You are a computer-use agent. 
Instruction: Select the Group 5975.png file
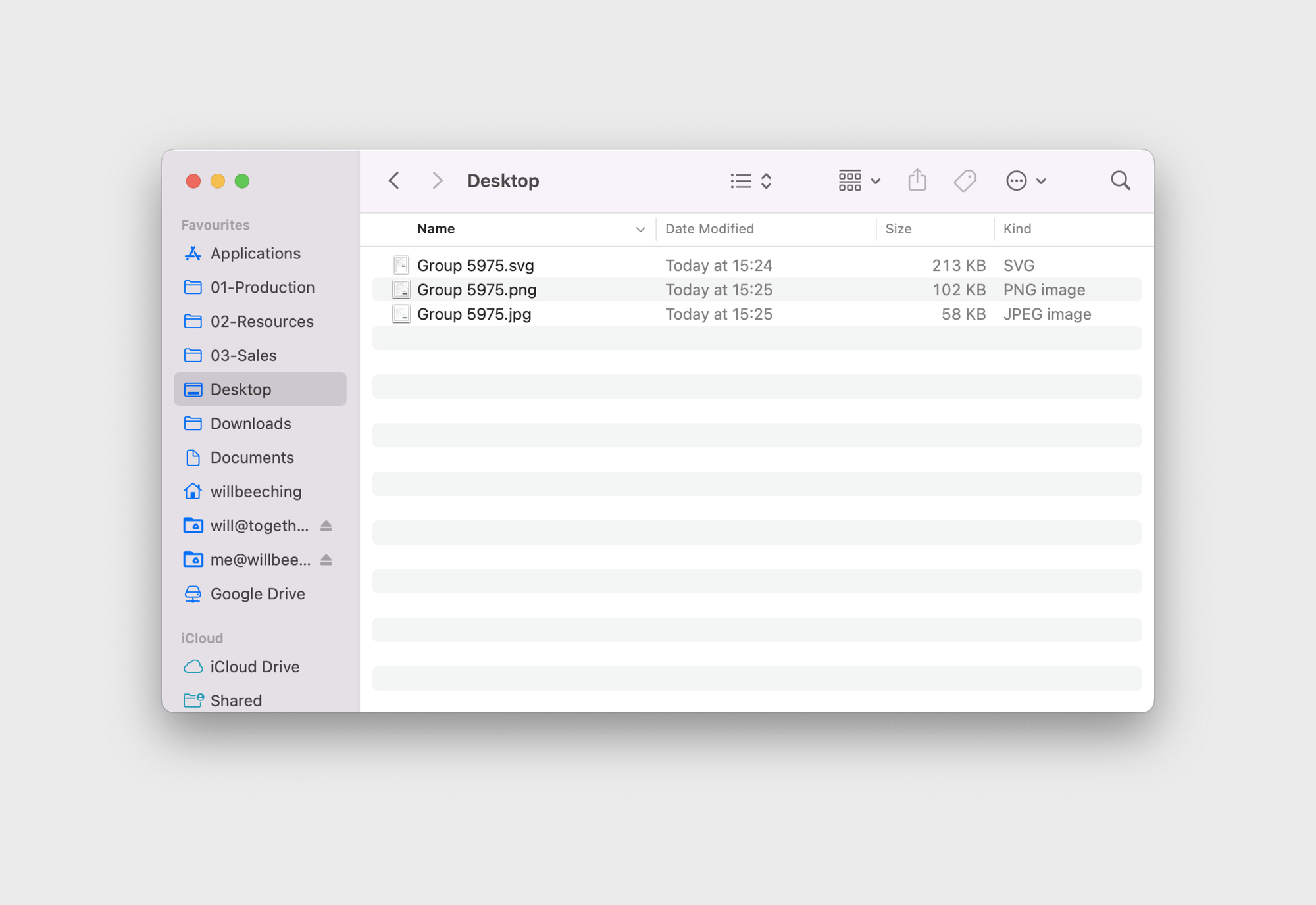coord(476,289)
